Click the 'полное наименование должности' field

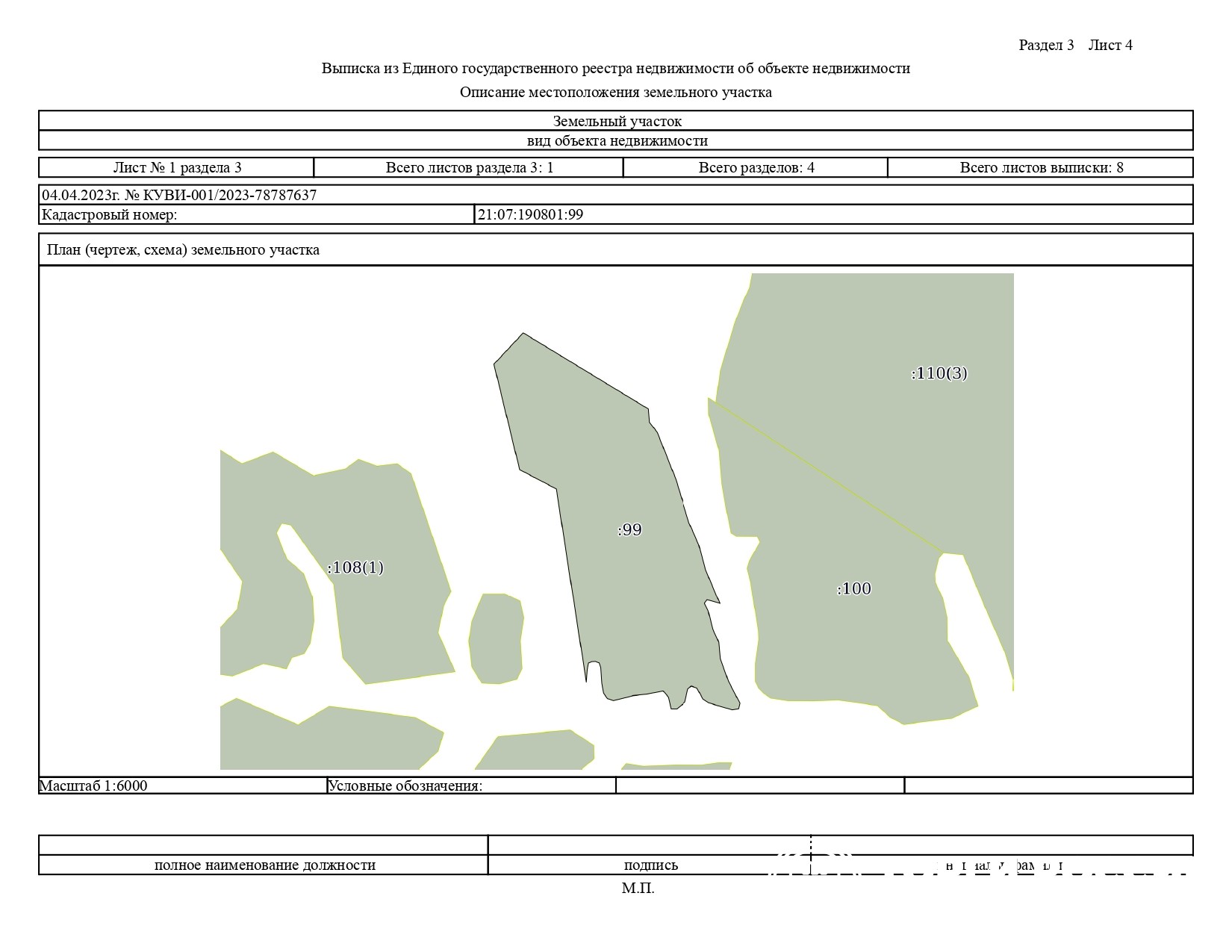pyautogui.click(x=264, y=865)
